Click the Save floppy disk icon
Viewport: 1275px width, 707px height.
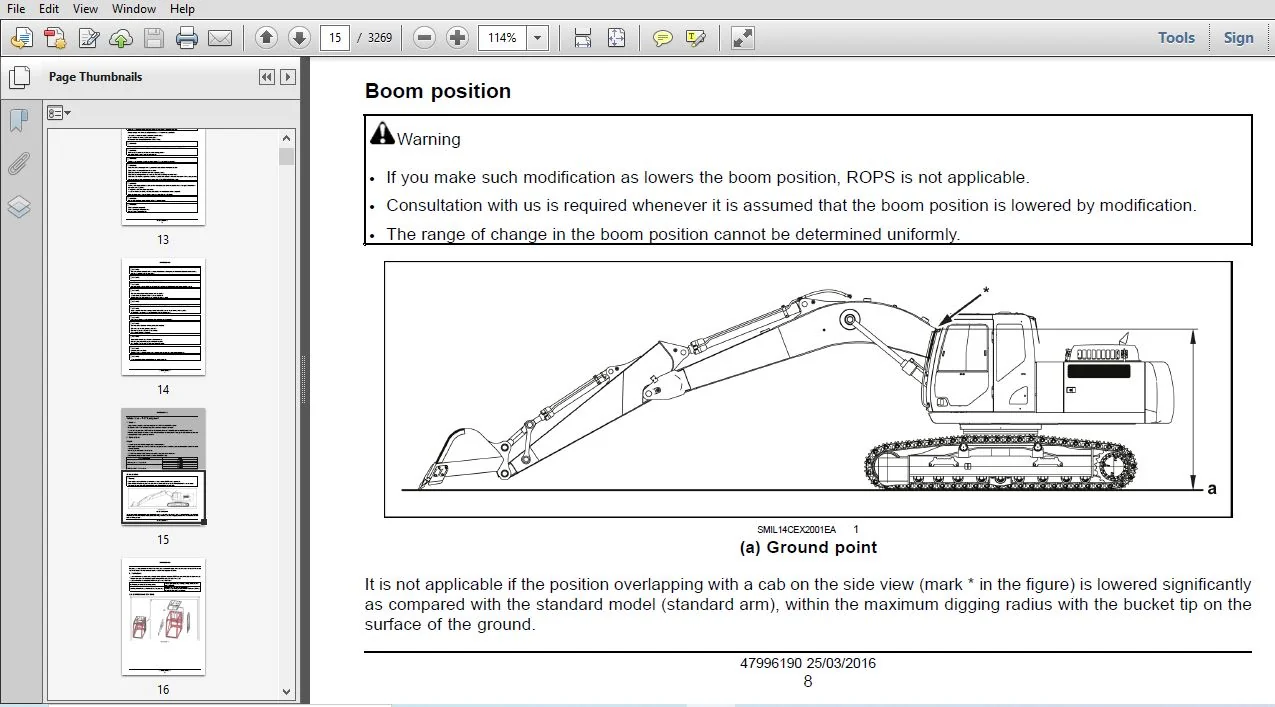click(x=153, y=39)
